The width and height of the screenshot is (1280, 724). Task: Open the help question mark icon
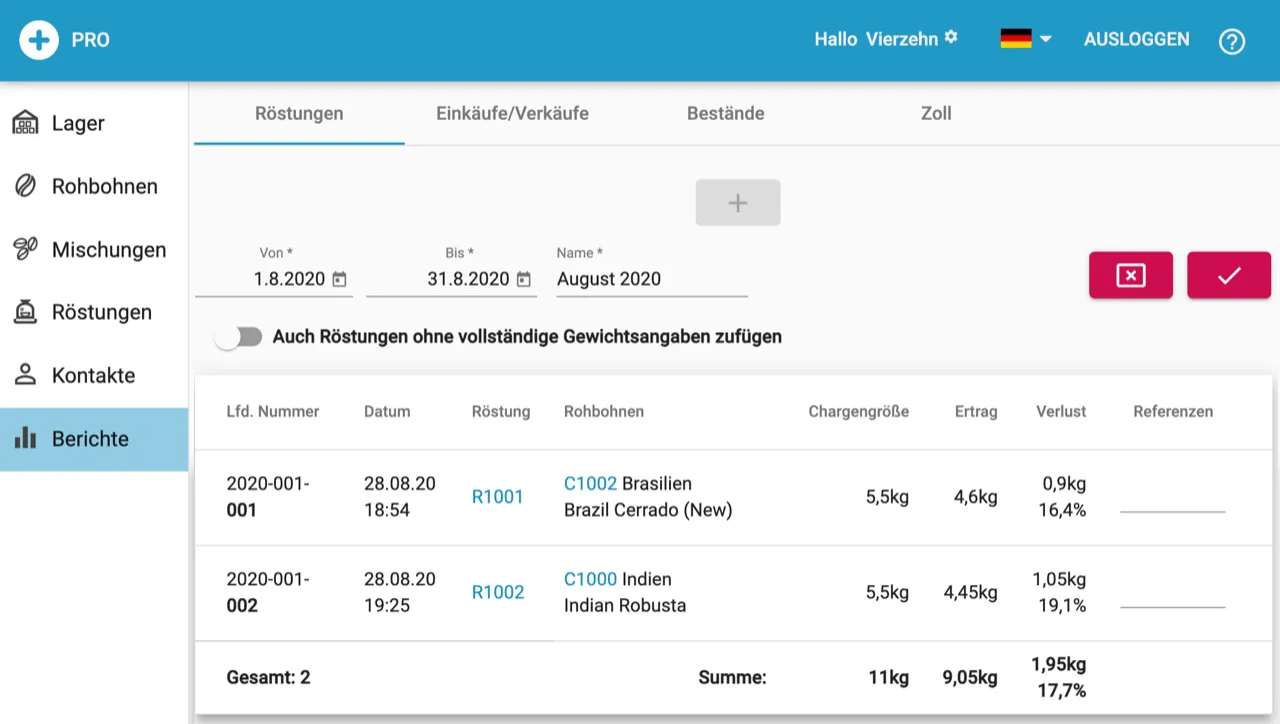coord(1231,41)
